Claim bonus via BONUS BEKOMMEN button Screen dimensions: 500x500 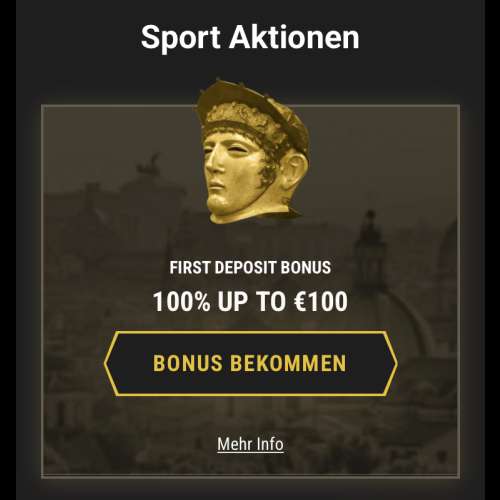coord(251,364)
